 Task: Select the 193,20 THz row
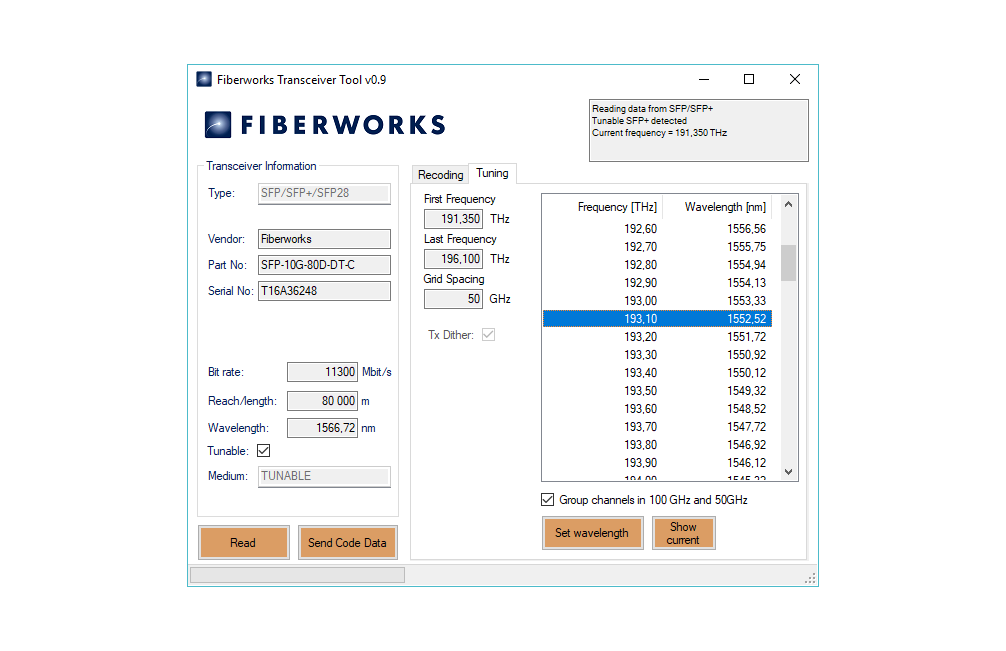(657, 337)
